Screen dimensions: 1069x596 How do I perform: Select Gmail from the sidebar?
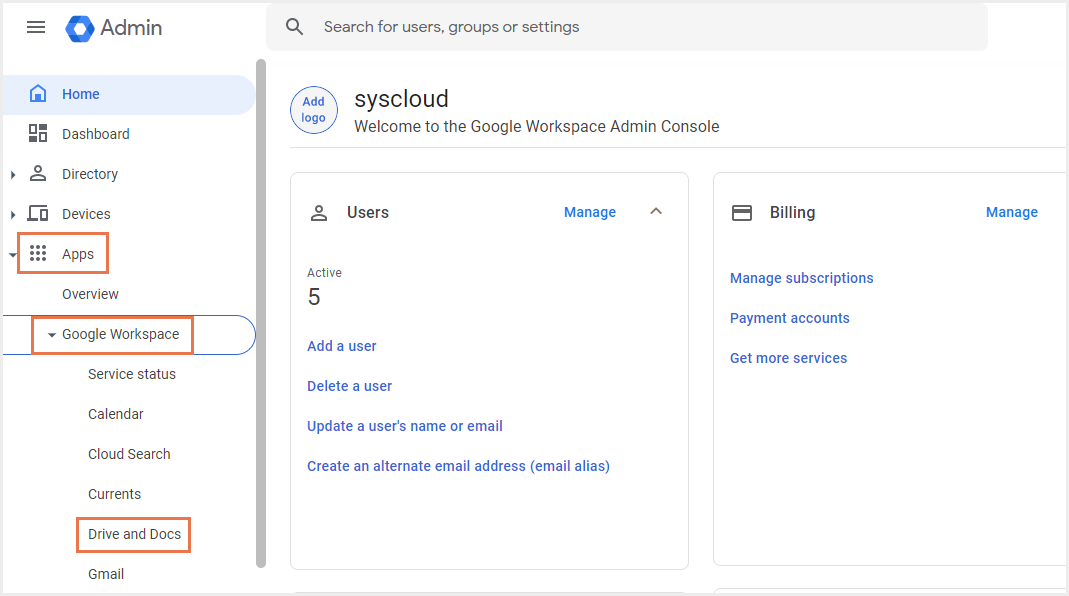[x=105, y=574]
